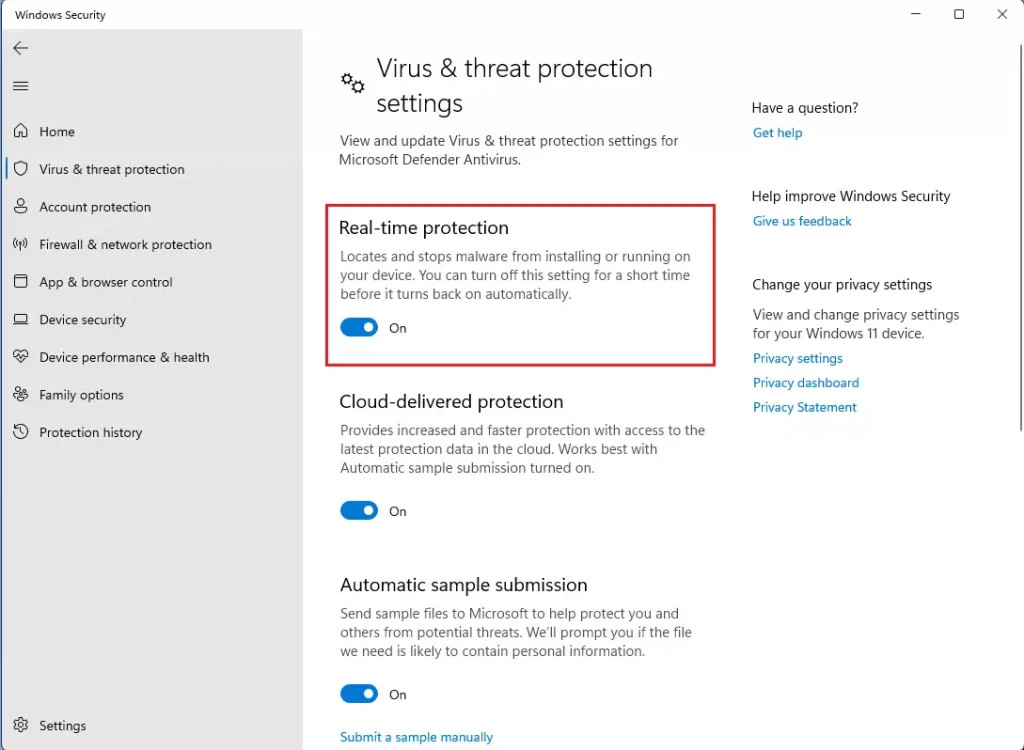
Task: Turn off Cloud-delivered protection
Action: tap(359, 510)
